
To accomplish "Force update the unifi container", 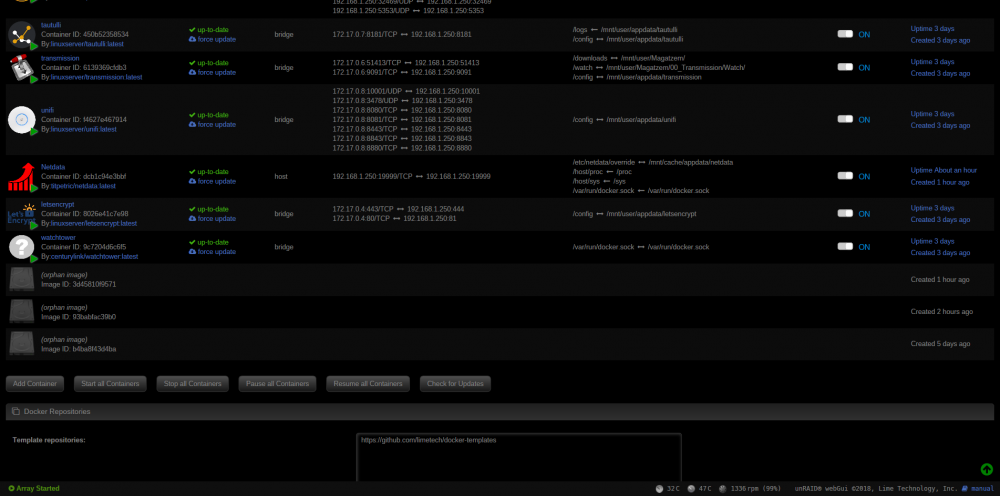I will pyautogui.click(x=212, y=124).
